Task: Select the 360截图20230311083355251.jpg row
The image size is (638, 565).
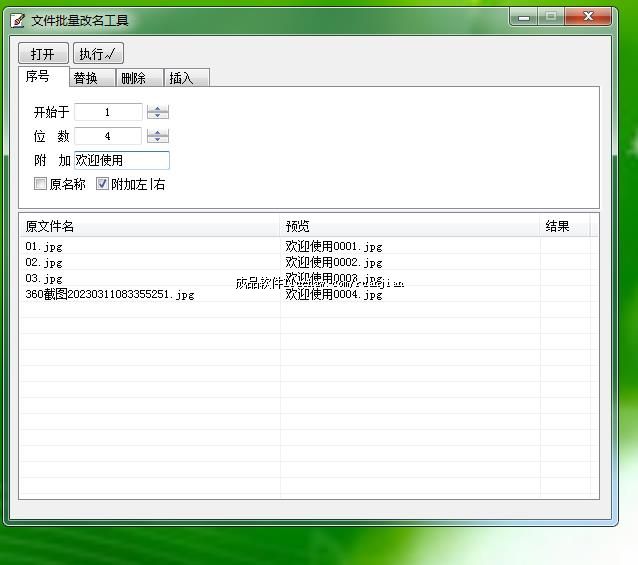Action: tap(309, 294)
